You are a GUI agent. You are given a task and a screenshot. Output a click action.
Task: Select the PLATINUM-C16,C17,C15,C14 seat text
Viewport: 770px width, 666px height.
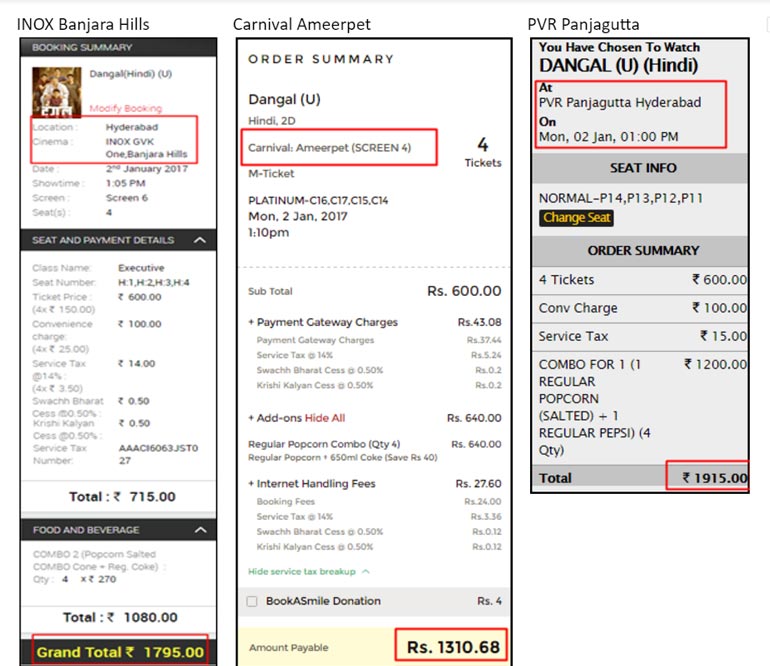point(318,200)
